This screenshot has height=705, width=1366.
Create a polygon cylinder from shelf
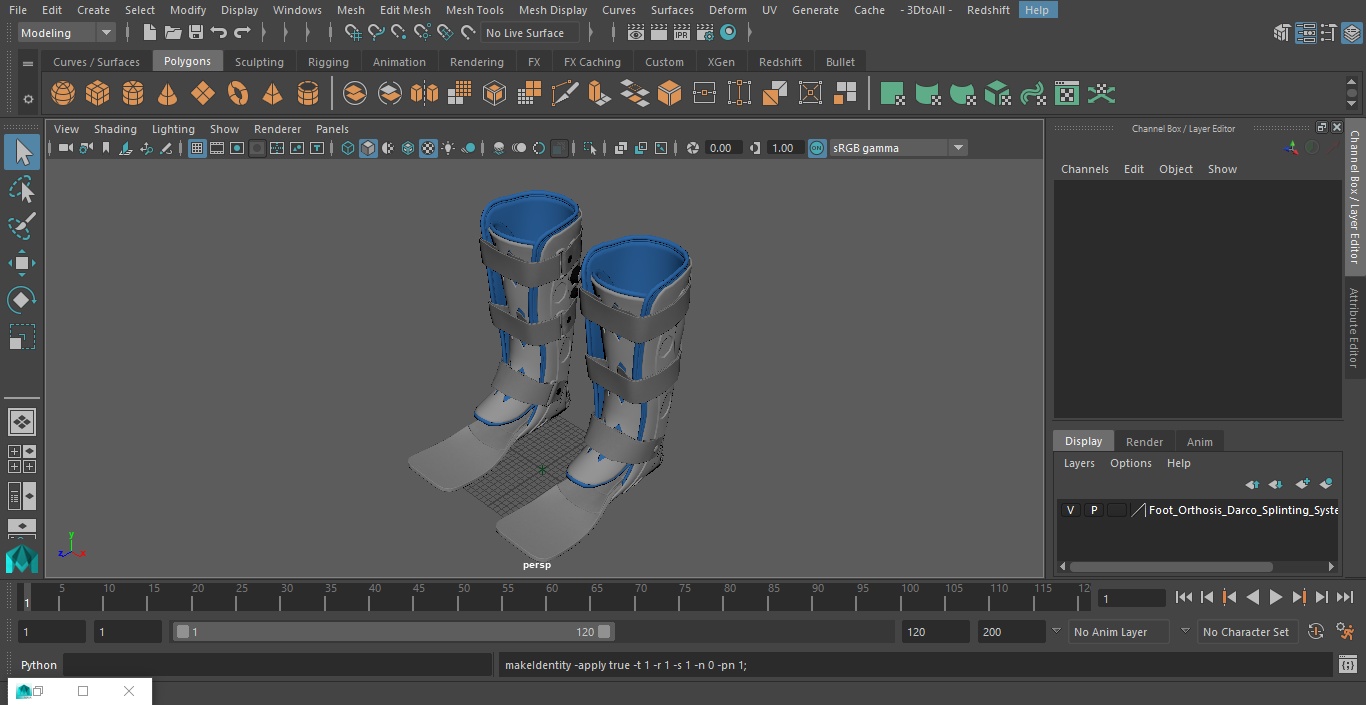coord(132,94)
